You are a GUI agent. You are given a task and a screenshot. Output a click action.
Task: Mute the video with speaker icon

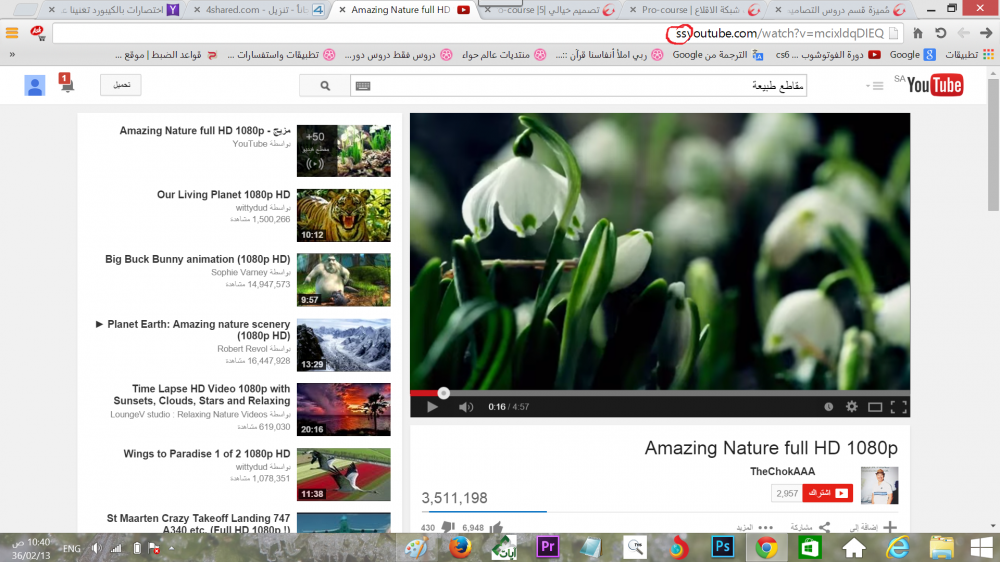coord(465,407)
